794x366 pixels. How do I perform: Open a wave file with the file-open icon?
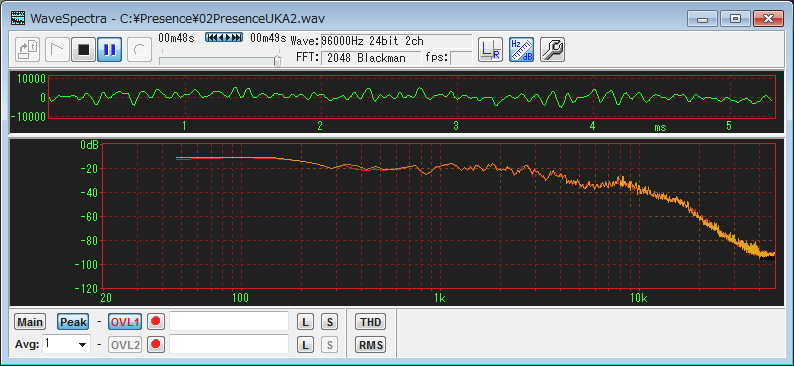[27, 50]
